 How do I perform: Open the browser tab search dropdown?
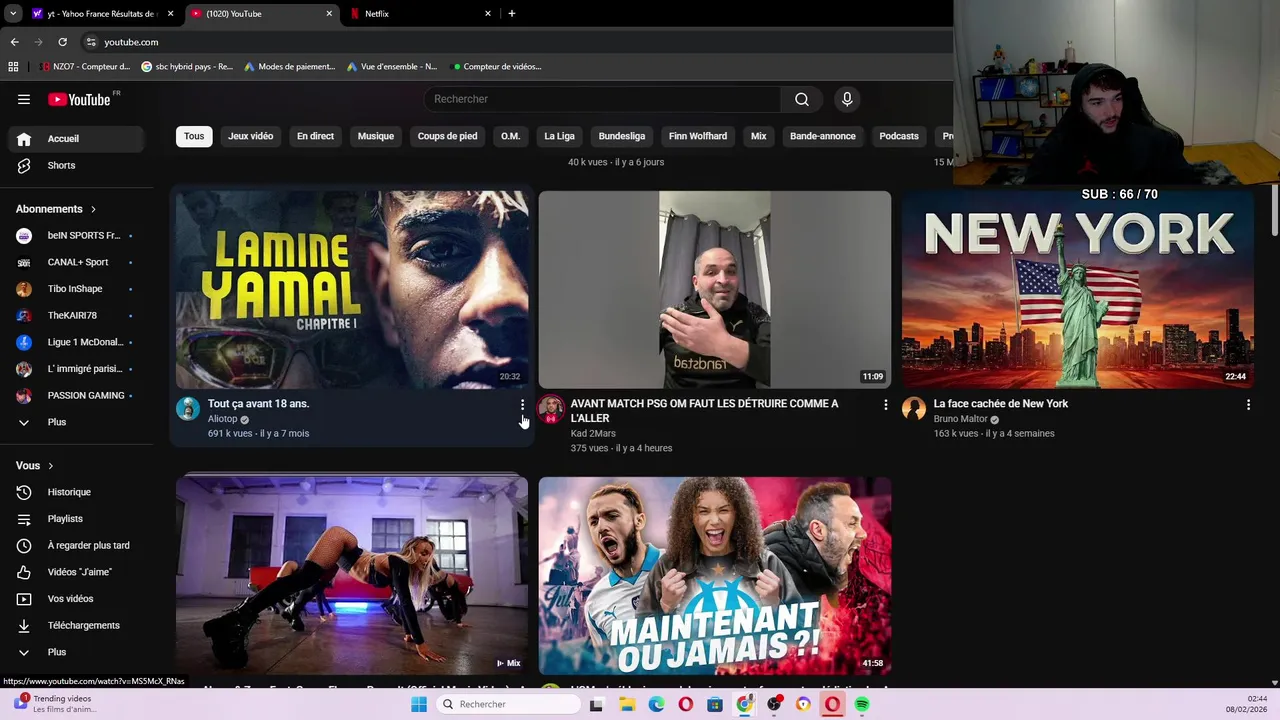[12, 14]
